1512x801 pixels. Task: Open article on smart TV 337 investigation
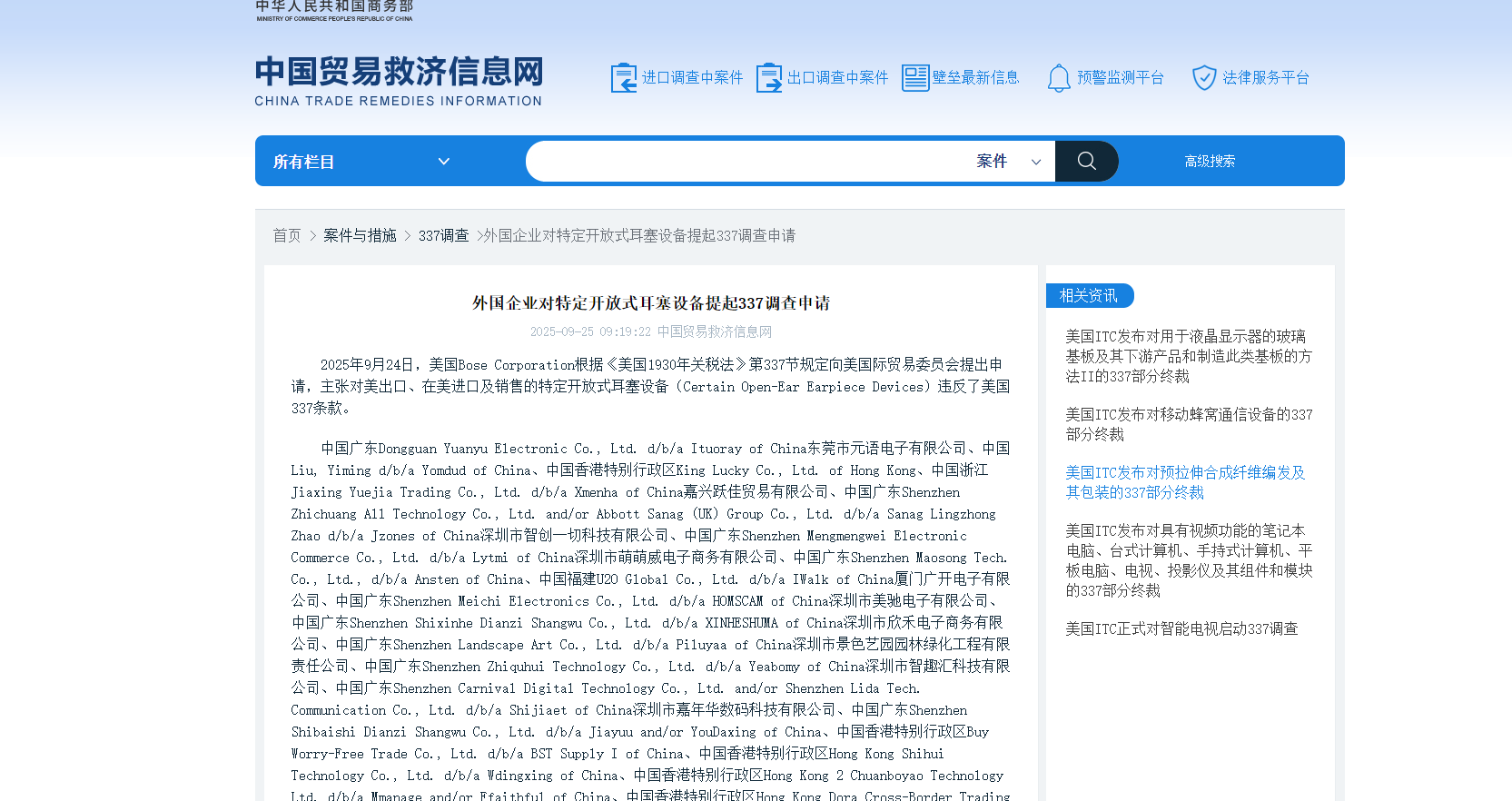(1181, 628)
